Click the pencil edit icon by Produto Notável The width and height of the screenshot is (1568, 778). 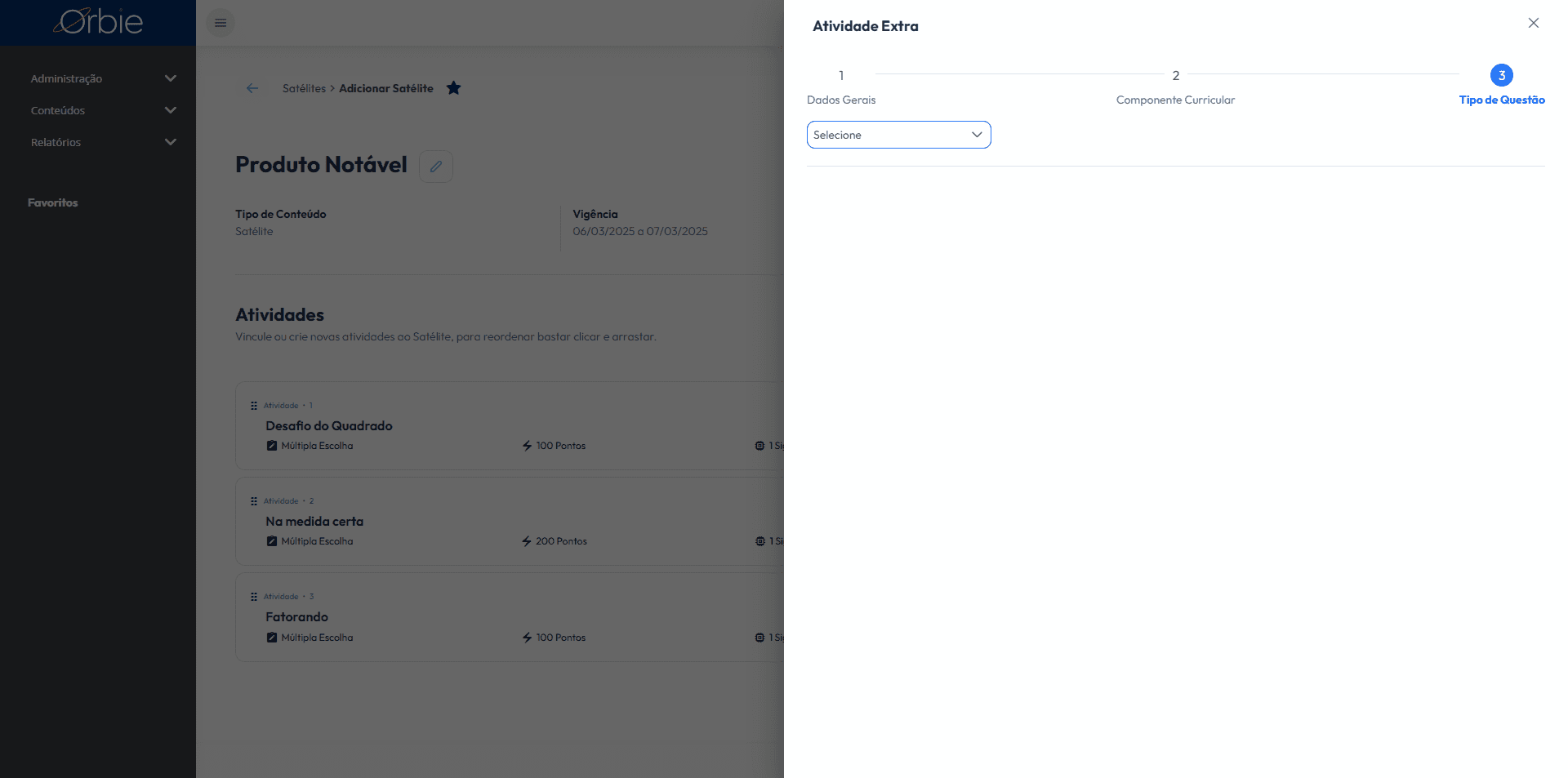[436, 167]
